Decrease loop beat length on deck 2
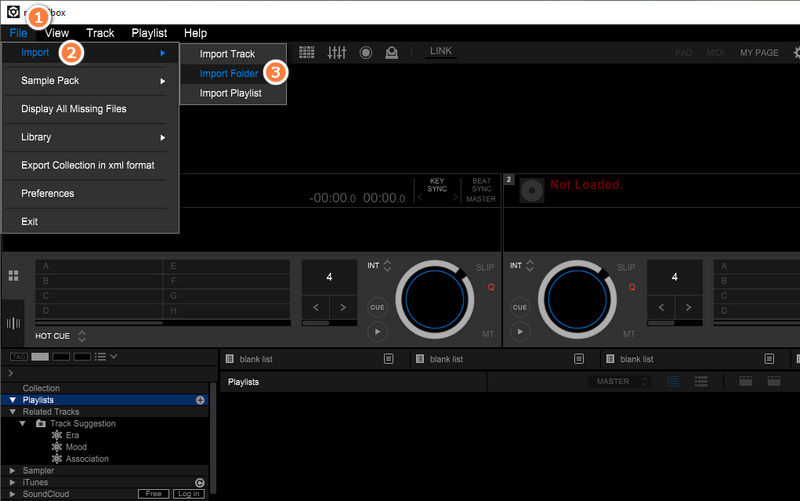The image size is (800, 501). click(661, 307)
